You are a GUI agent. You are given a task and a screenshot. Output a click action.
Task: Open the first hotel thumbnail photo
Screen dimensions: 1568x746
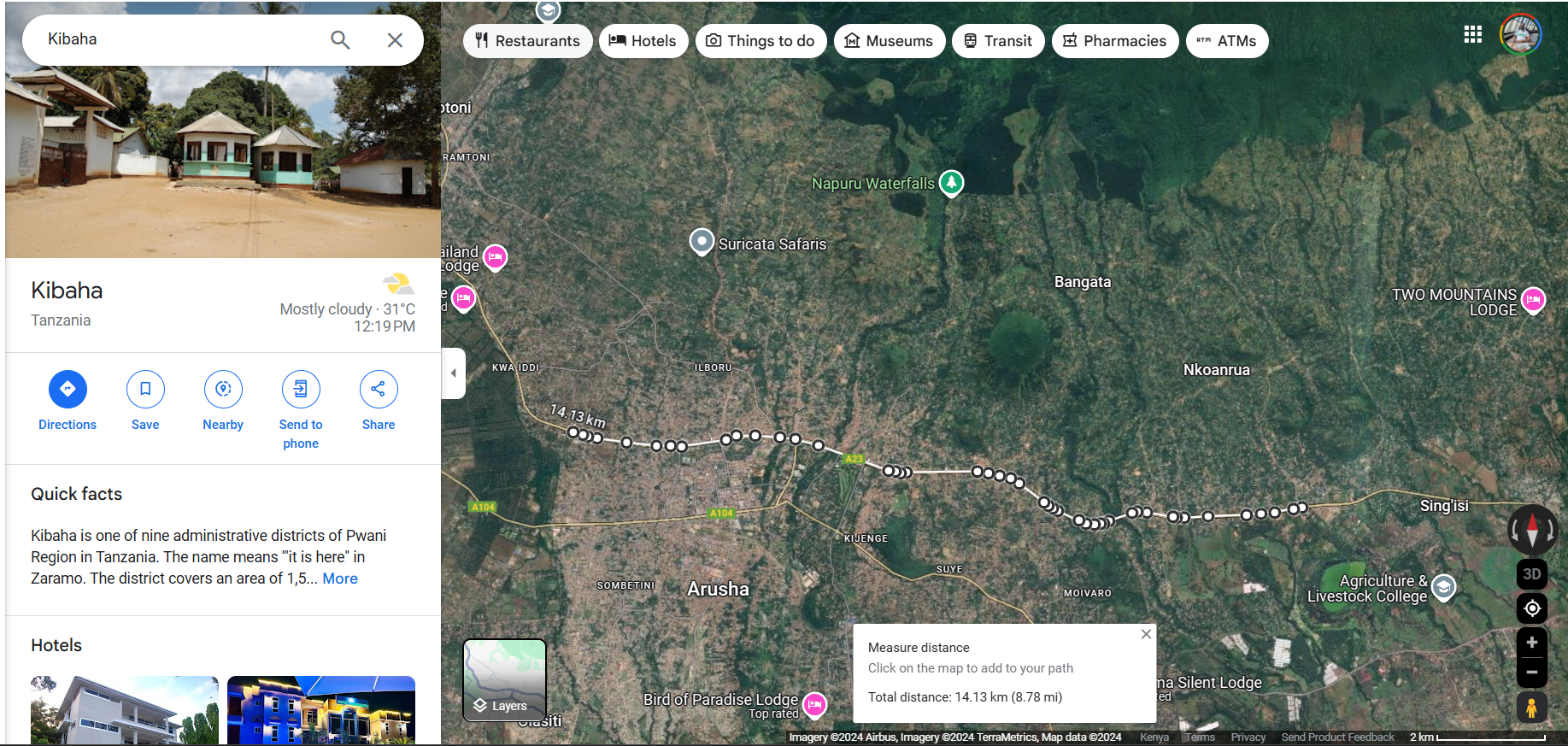(x=125, y=710)
